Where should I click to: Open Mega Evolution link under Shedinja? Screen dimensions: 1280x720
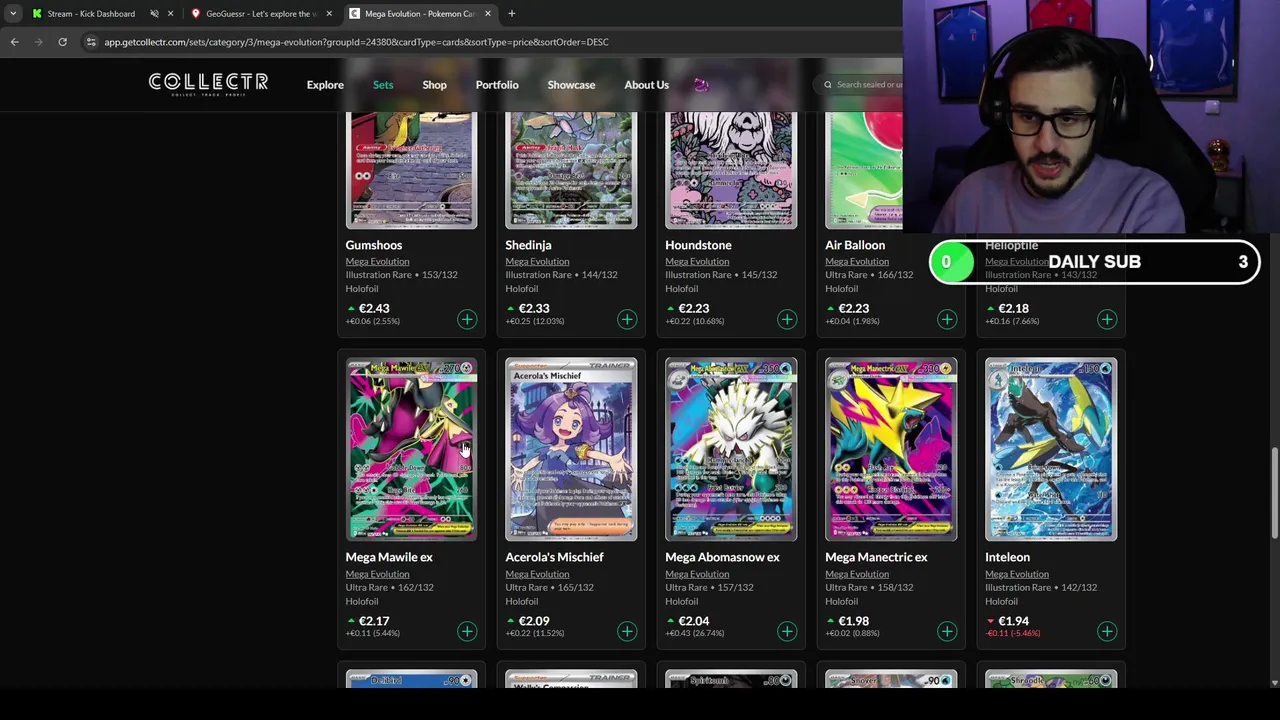coord(537,261)
